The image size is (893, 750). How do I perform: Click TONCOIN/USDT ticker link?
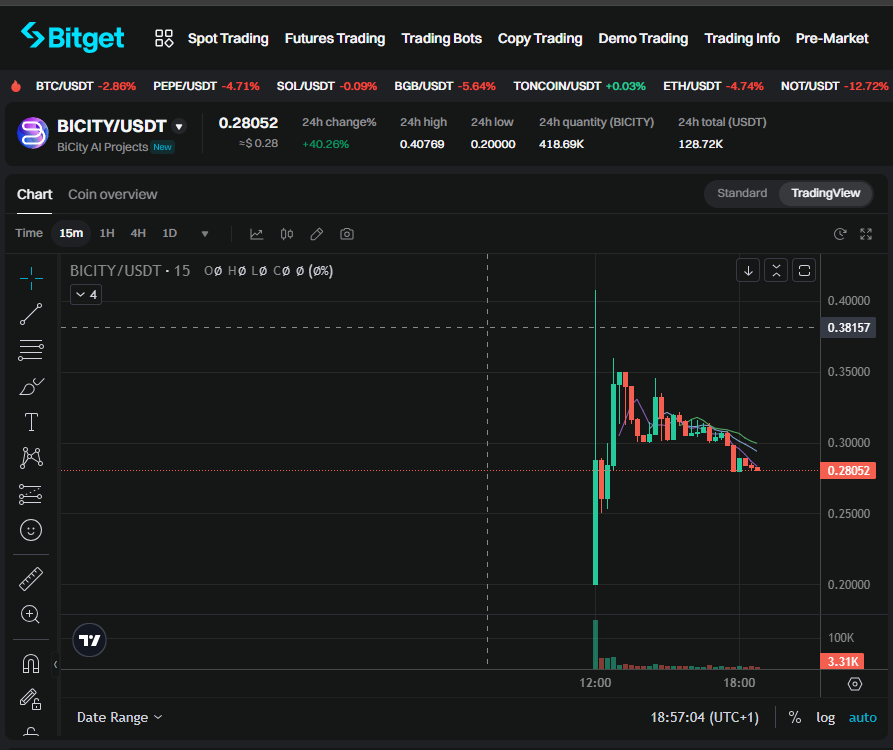(x=579, y=86)
